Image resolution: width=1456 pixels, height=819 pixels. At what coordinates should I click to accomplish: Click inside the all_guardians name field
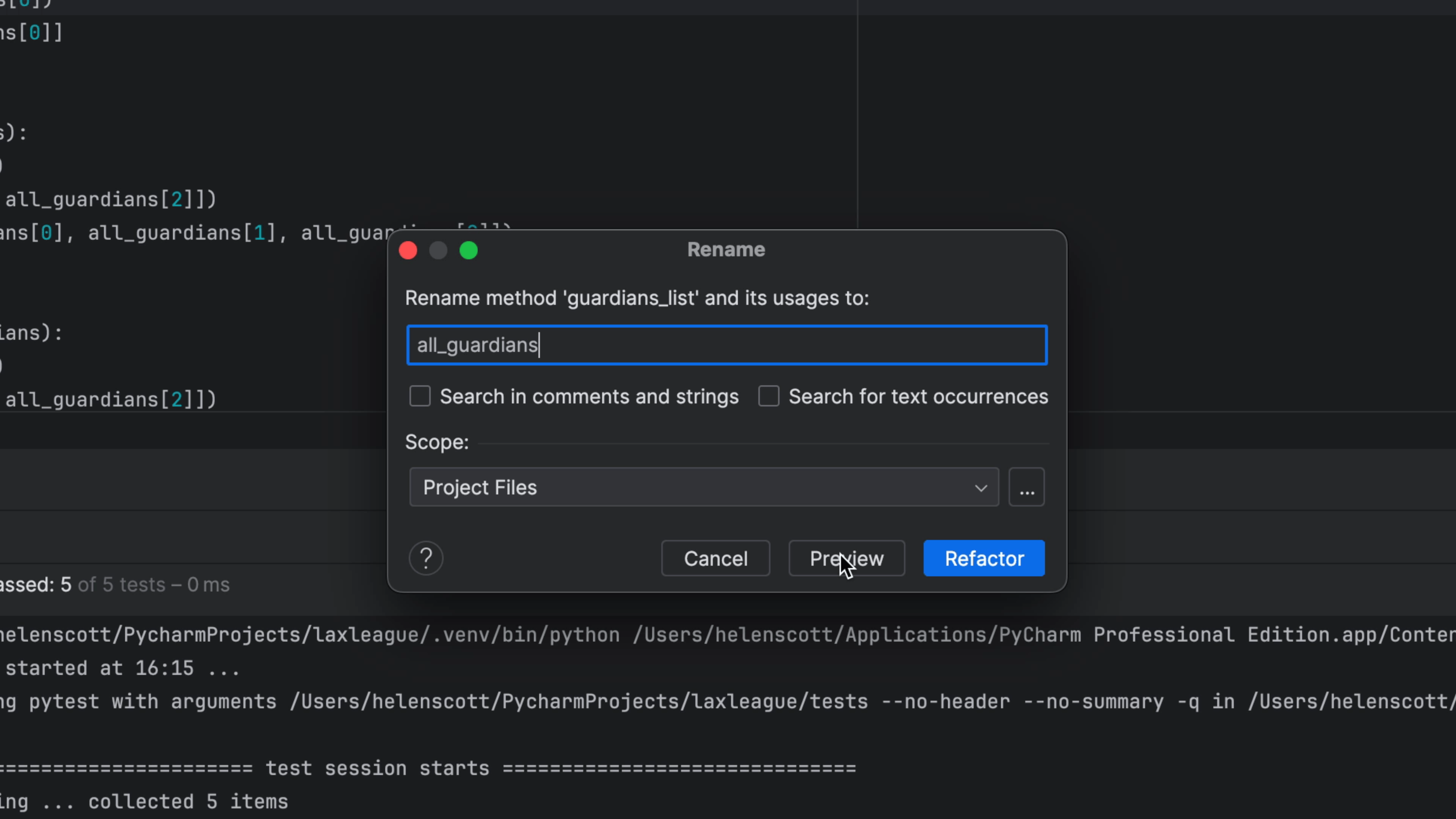(726, 345)
